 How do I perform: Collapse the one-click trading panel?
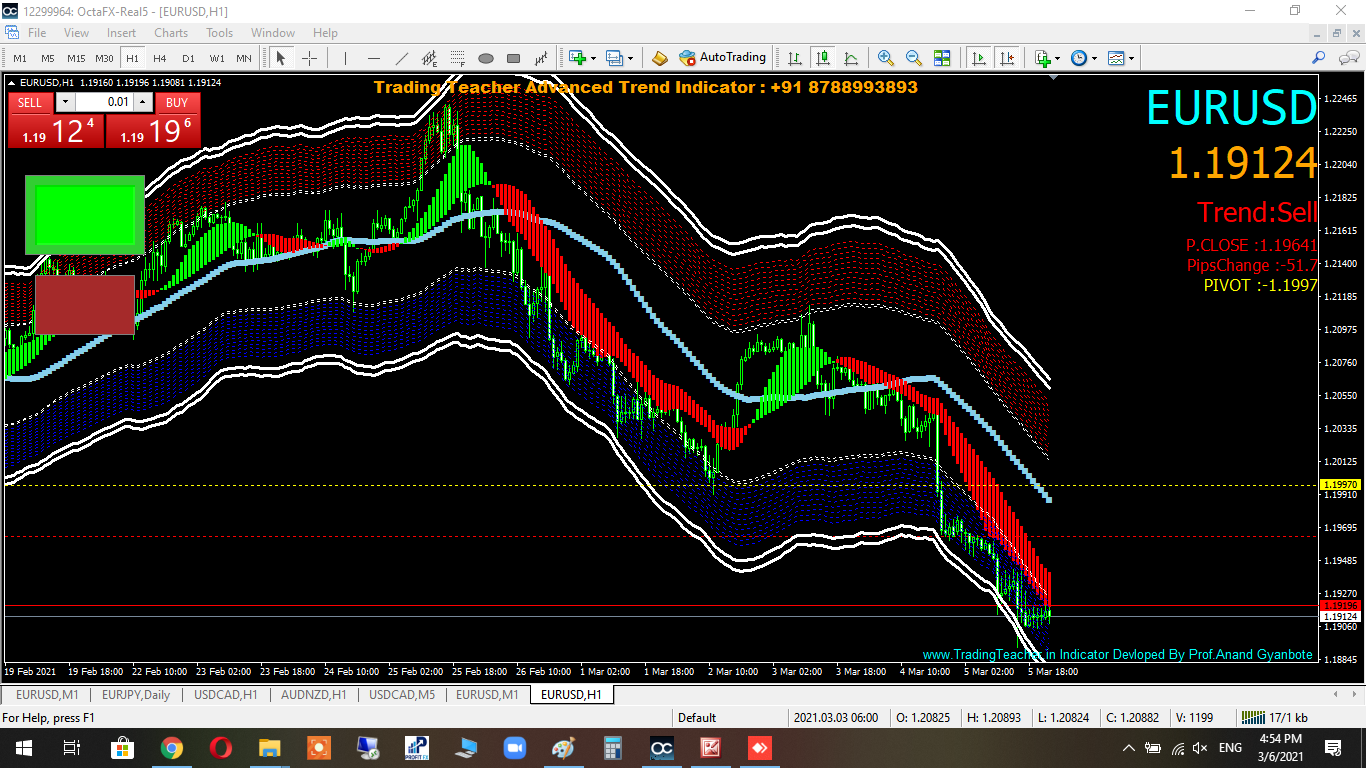click(x=11, y=82)
